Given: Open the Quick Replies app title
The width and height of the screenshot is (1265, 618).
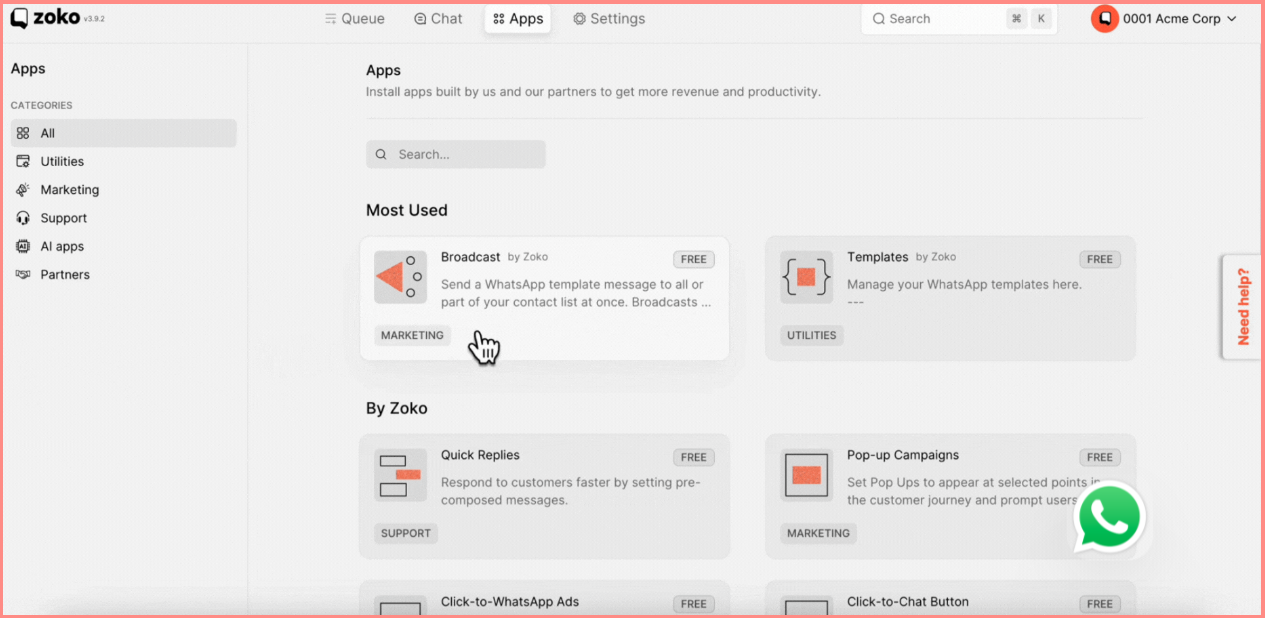Looking at the screenshot, I should click(x=480, y=455).
